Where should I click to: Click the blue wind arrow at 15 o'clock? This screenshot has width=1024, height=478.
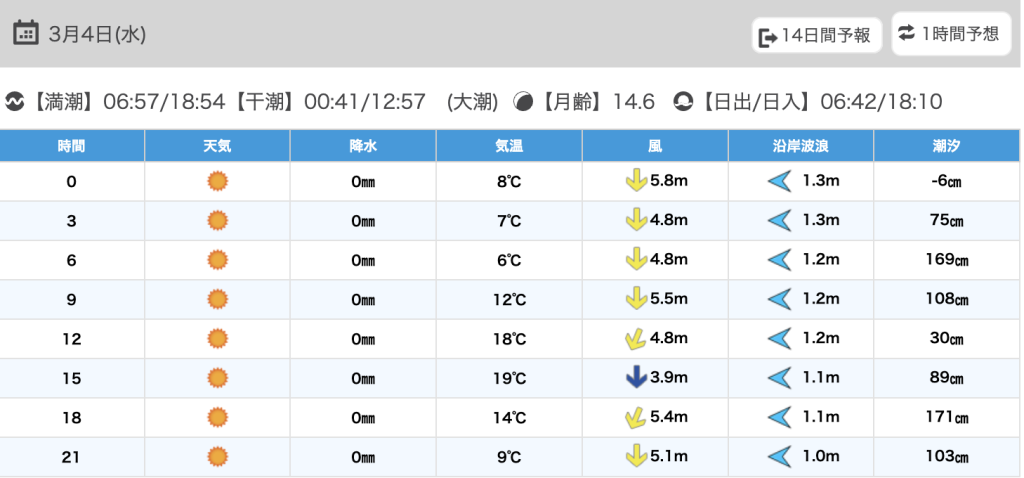click(x=635, y=378)
